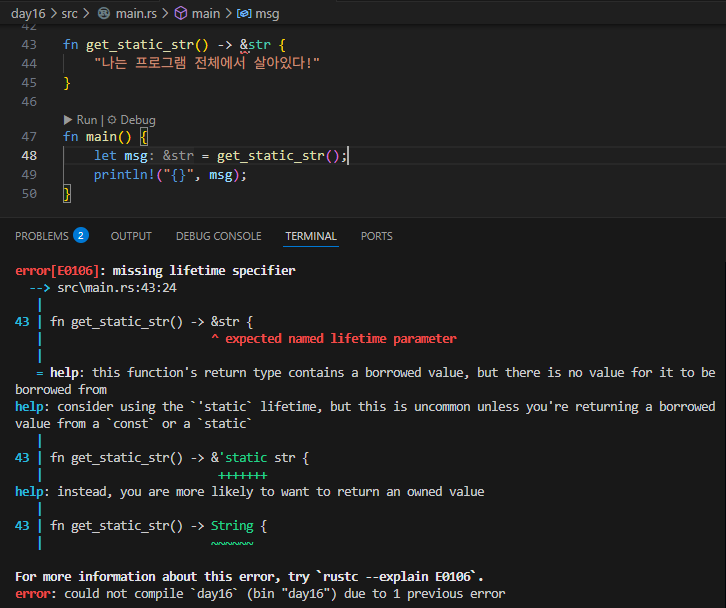Open src\main.rs:43:24 terminal link
The image size is (726, 608).
pyautogui.click(x=117, y=288)
